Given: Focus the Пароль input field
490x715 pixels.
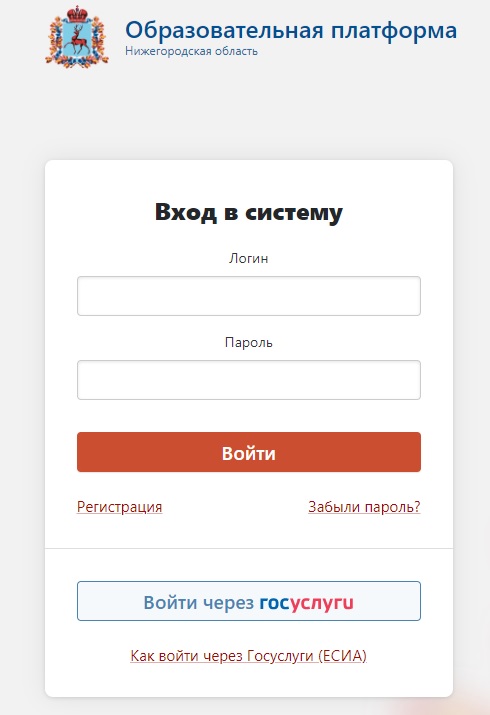Looking at the screenshot, I should pyautogui.click(x=249, y=380).
